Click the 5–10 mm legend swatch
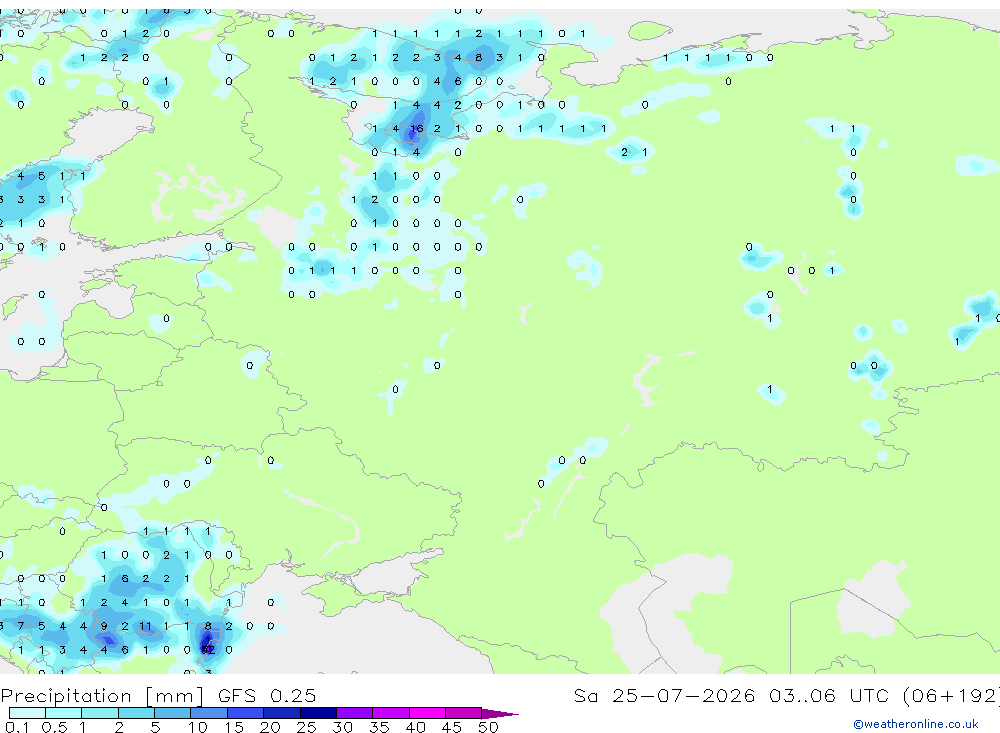1000x733 pixels. pos(173,713)
